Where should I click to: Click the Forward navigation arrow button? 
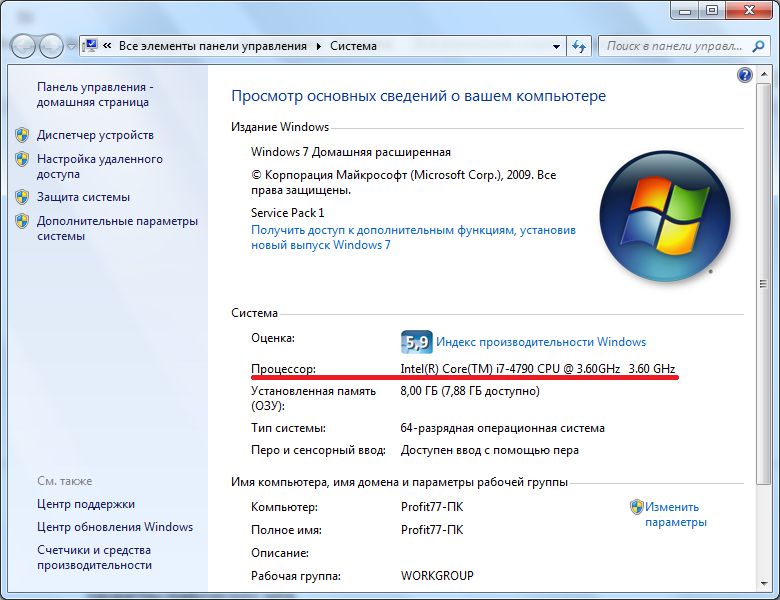(50, 46)
